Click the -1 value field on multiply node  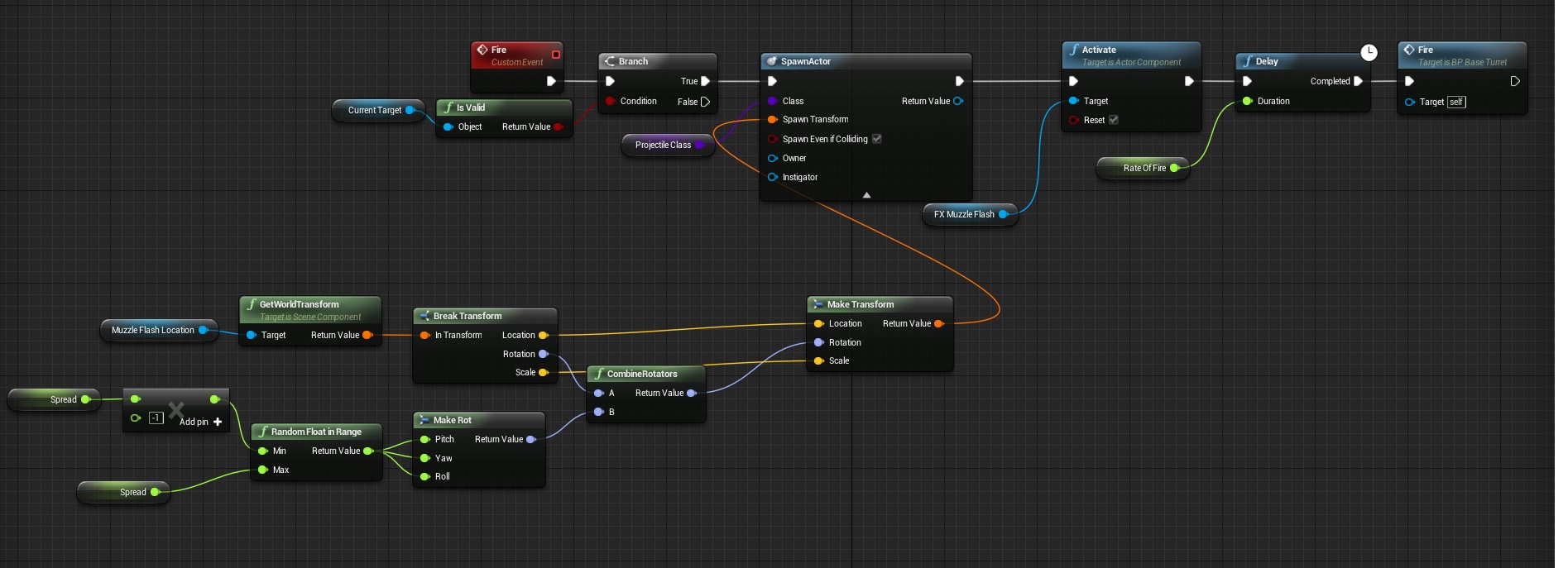[x=156, y=418]
